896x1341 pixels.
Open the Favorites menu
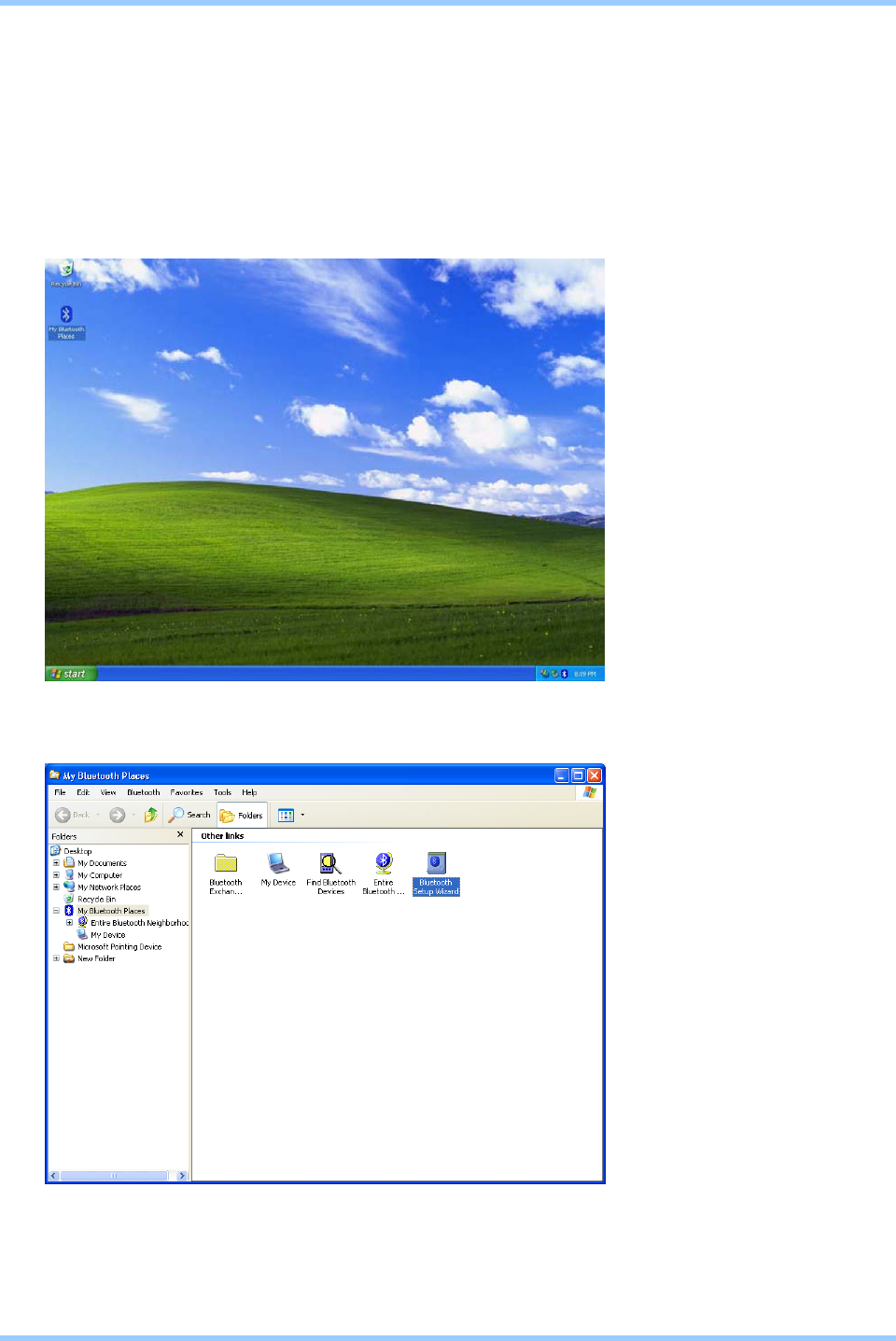(187, 792)
